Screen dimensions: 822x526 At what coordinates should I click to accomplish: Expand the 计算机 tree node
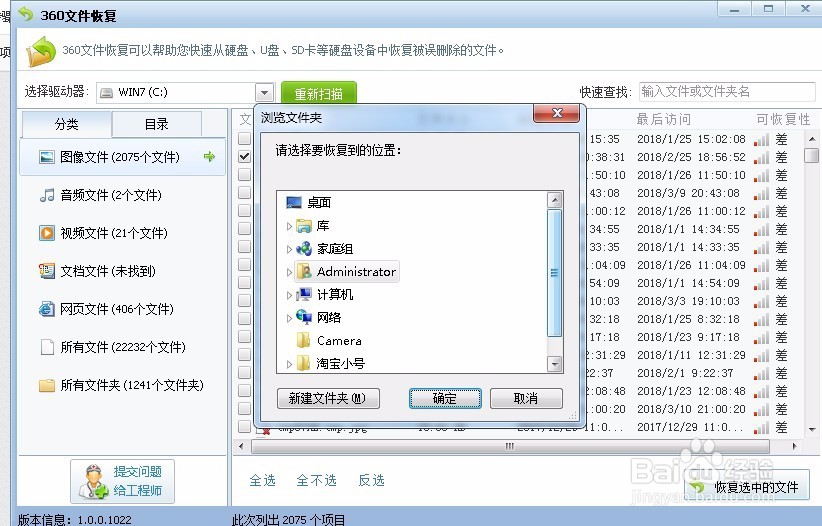coord(289,295)
